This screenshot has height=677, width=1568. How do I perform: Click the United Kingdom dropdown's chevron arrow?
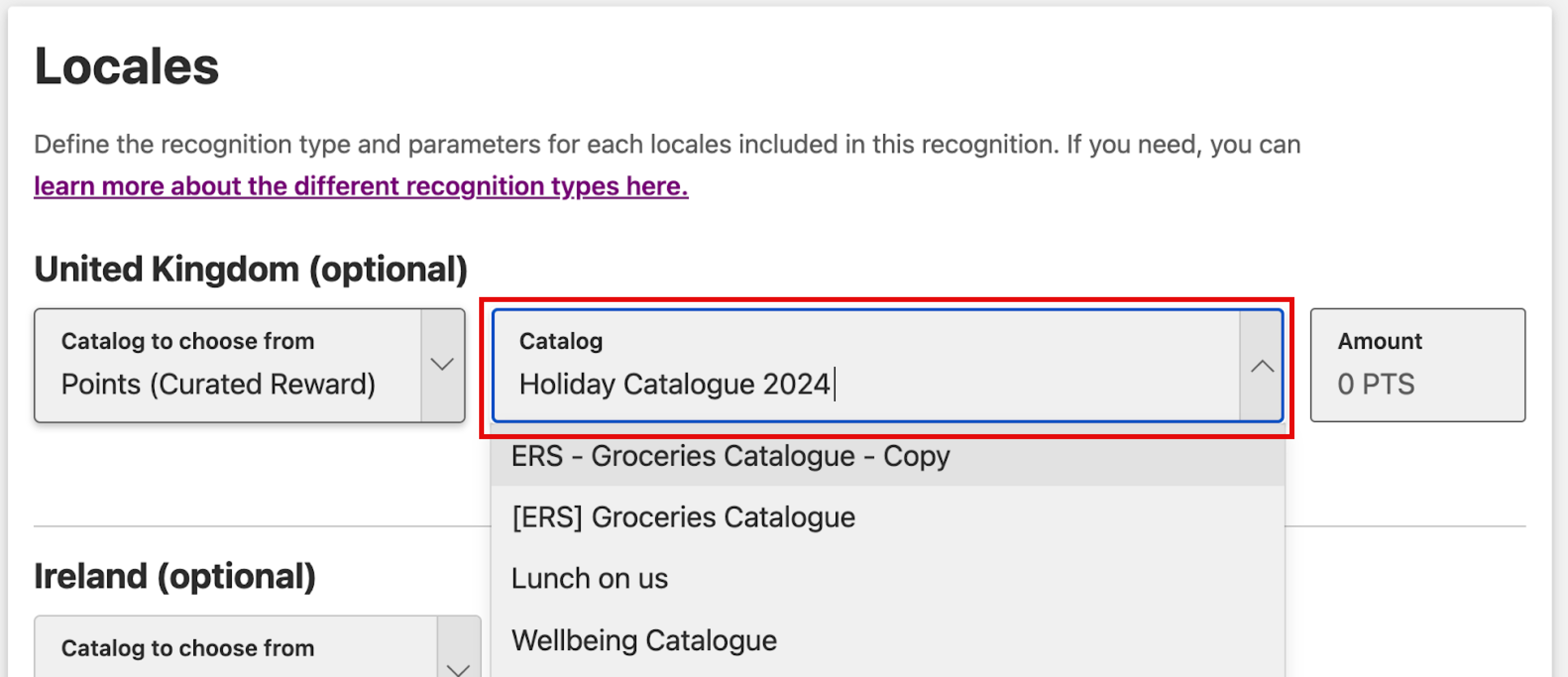[x=442, y=365]
